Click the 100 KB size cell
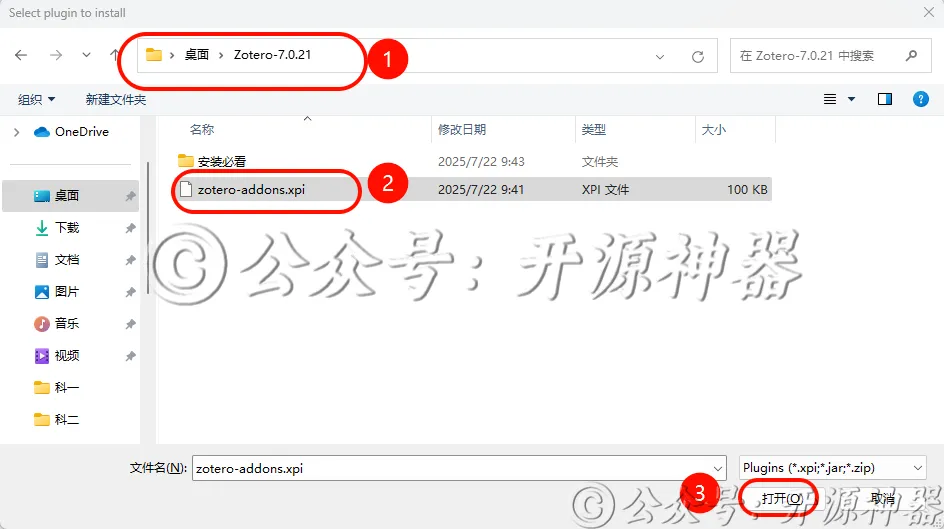The width and height of the screenshot is (944, 529). tap(747, 190)
